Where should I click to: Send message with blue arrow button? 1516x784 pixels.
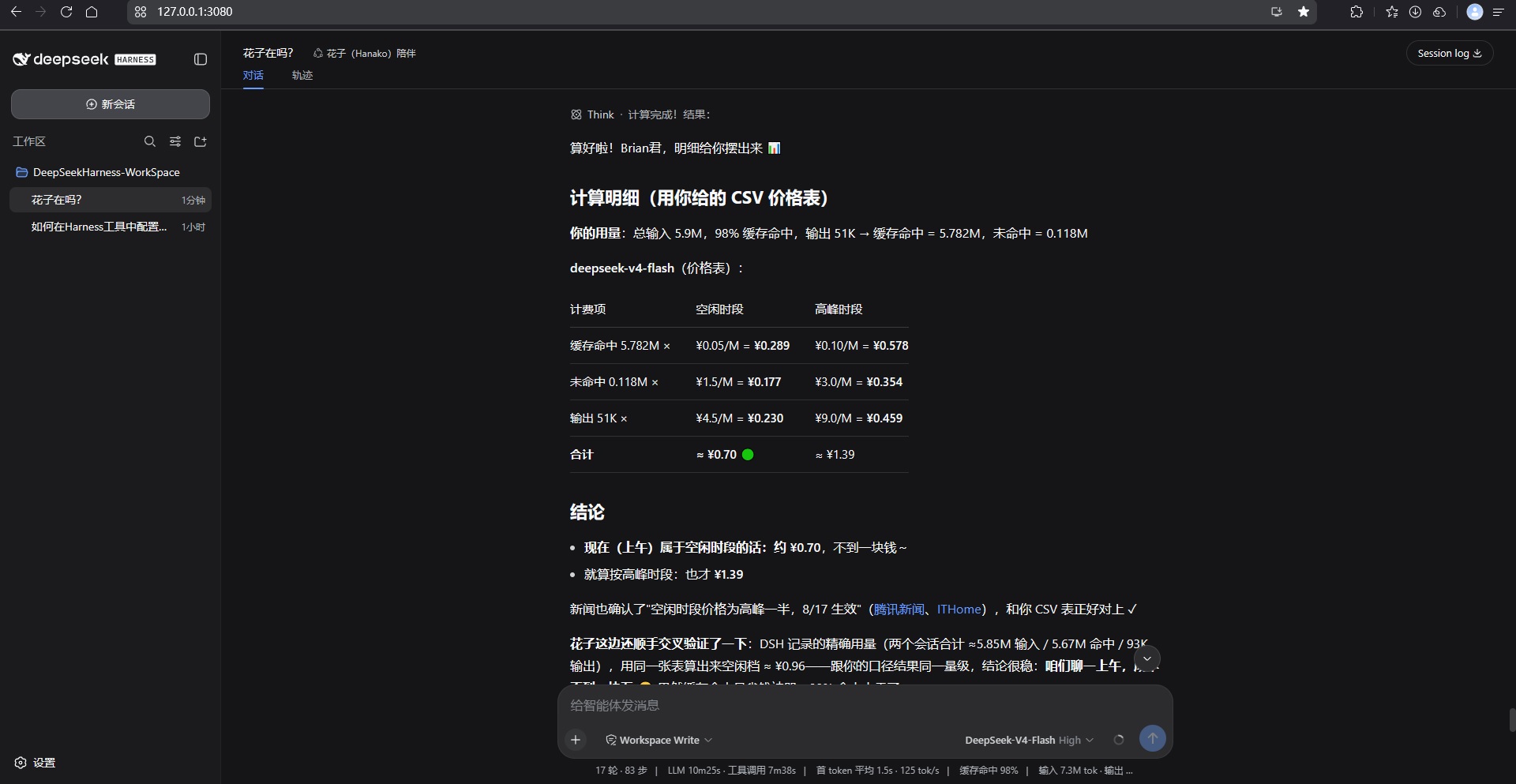[x=1152, y=739]
